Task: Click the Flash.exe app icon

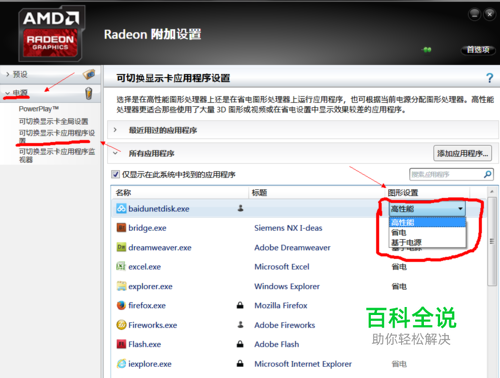Action: (121, 344)
